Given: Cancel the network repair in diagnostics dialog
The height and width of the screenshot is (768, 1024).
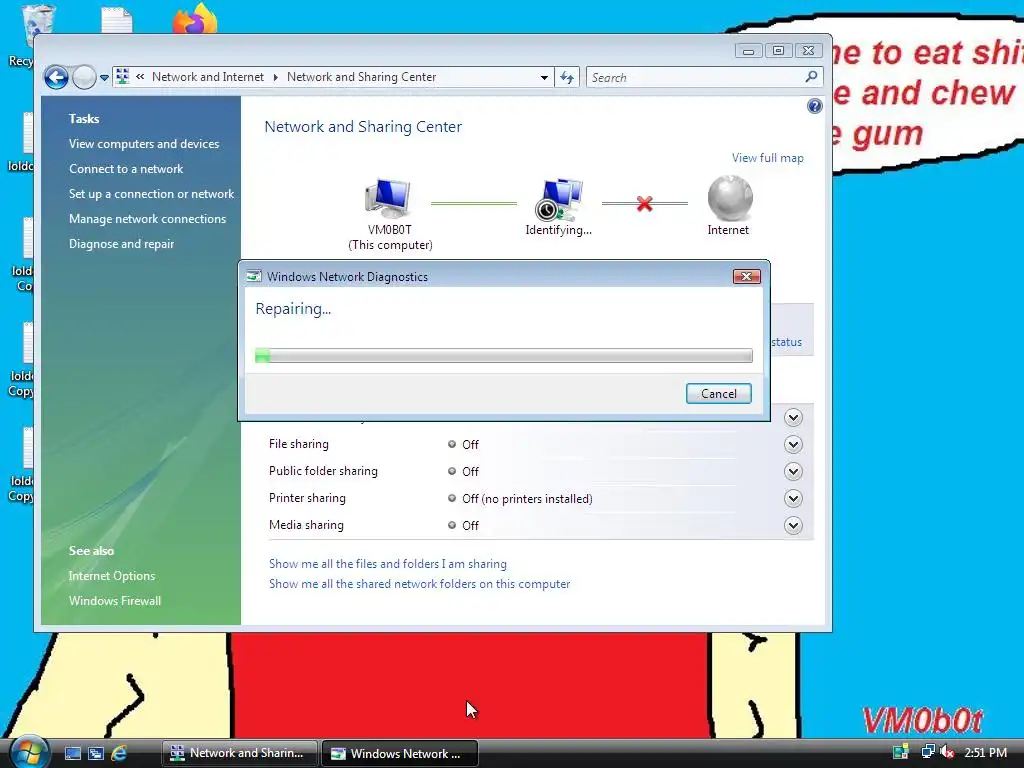Looking at the screenshot, I should (718, 394).
